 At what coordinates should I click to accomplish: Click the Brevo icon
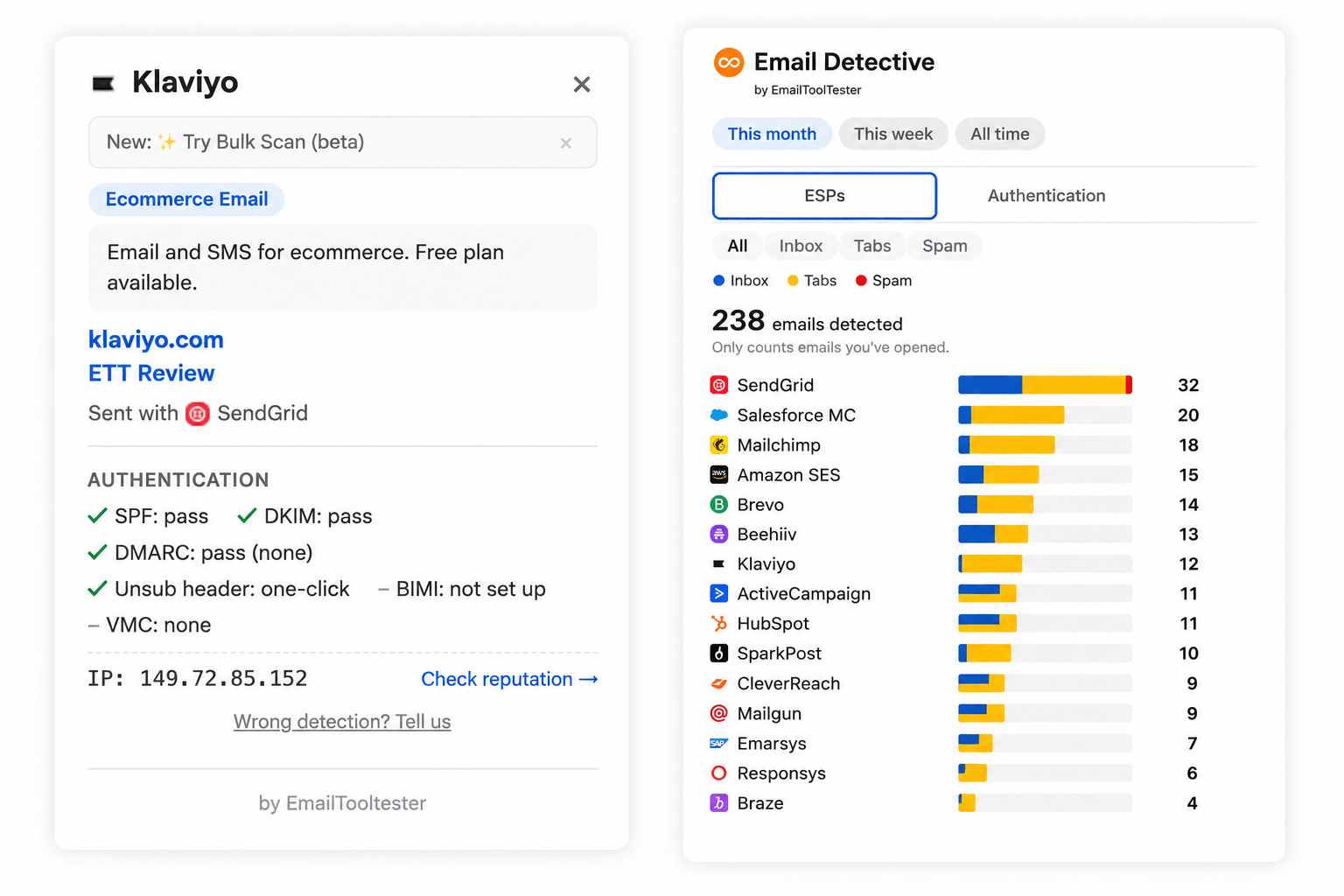tap(718, 504)
